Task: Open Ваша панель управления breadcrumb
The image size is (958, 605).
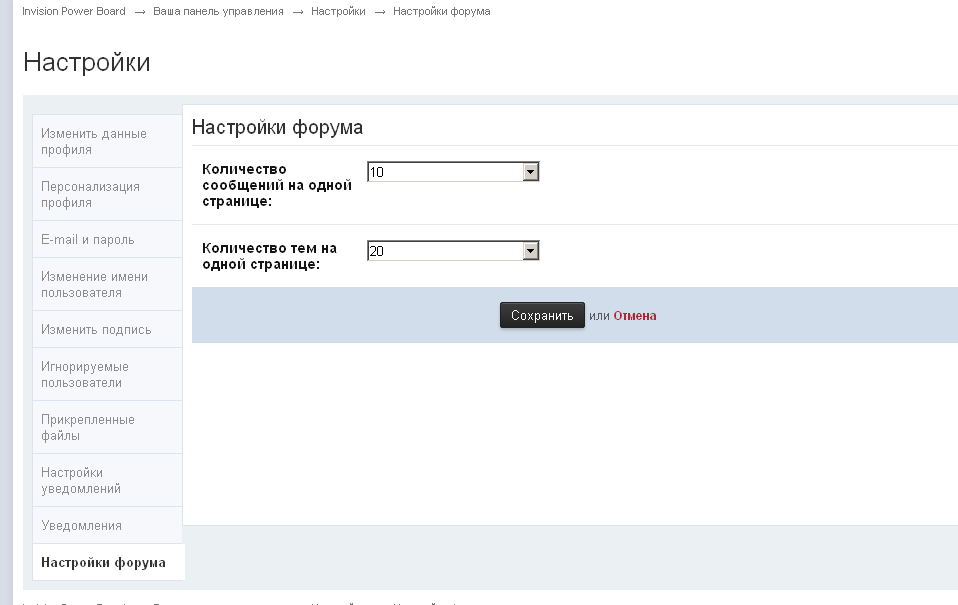Action: [x=218, y=11]
